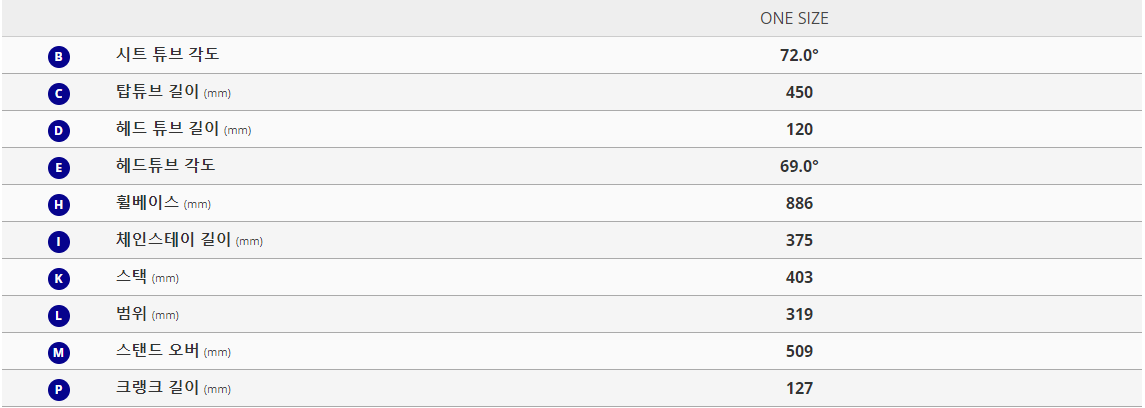Click the 시트 튜브 각도 label

coord(167,55)
